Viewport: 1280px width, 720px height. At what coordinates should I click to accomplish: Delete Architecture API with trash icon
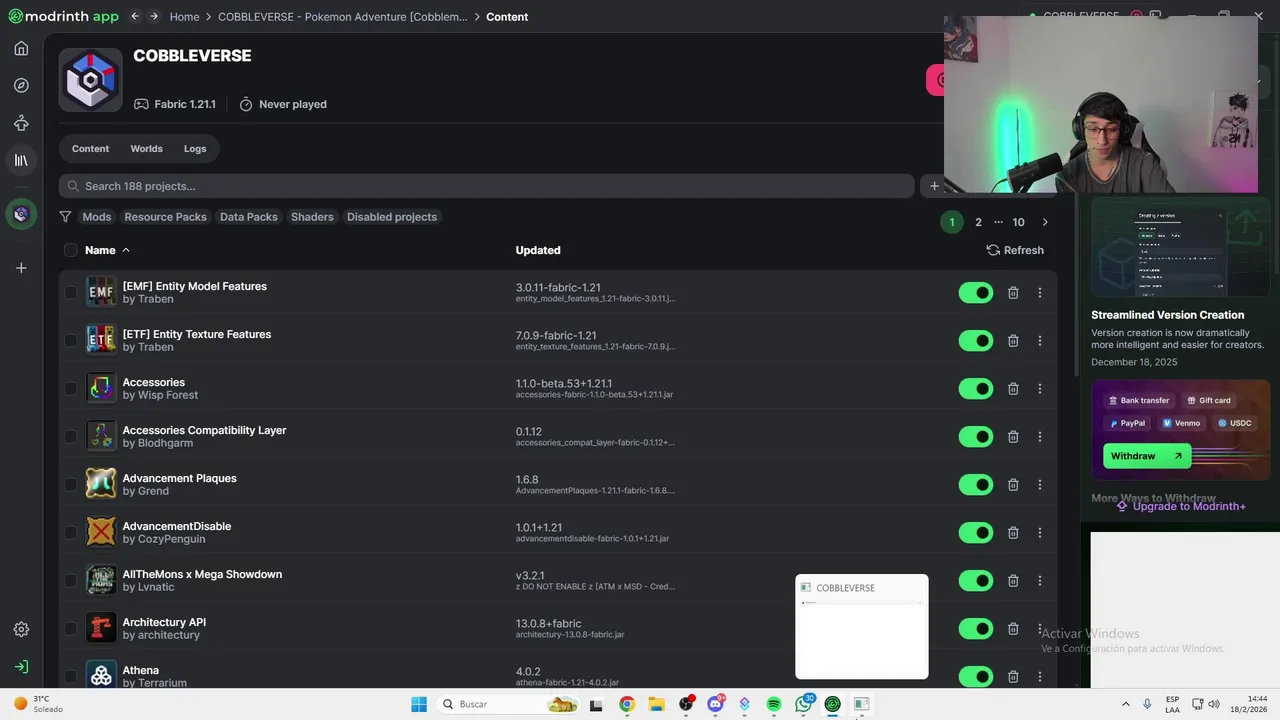1013,628
